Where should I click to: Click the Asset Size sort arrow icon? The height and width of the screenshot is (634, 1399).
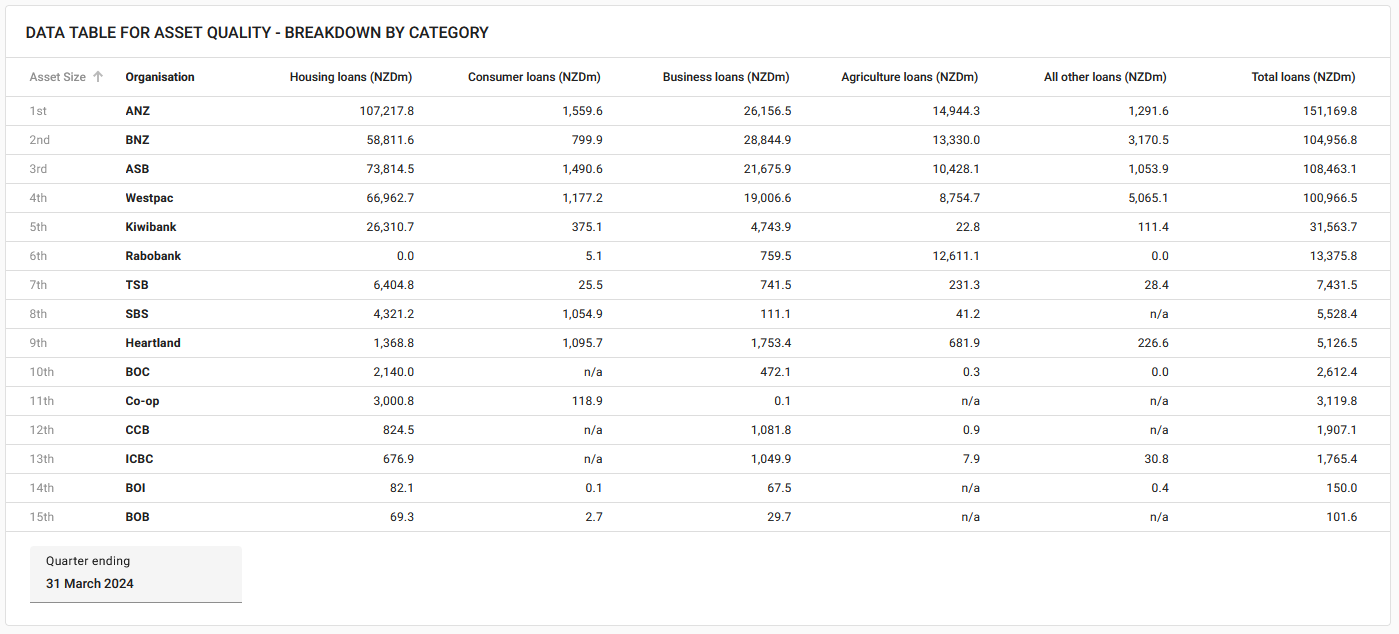(98, 77)
